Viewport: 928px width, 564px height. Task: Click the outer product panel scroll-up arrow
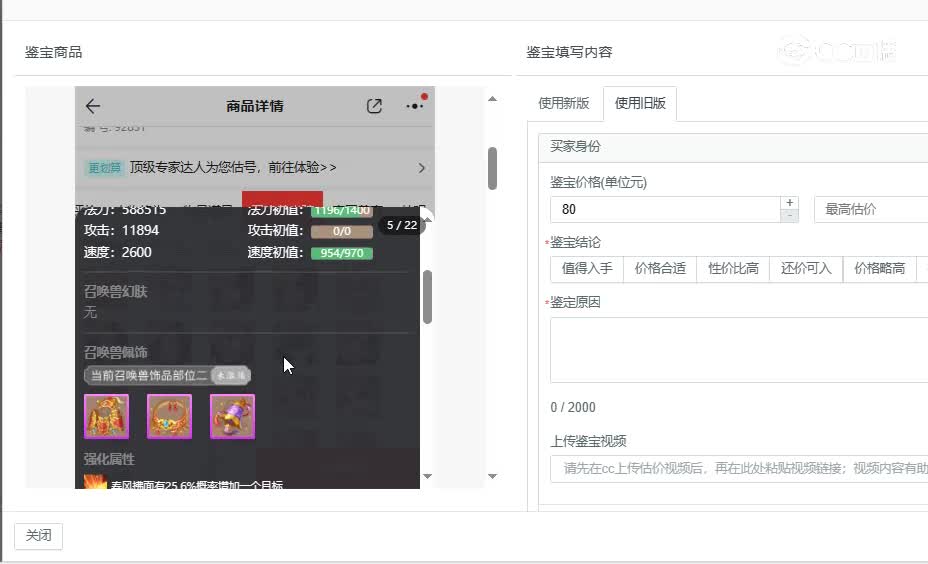(492, 99)
